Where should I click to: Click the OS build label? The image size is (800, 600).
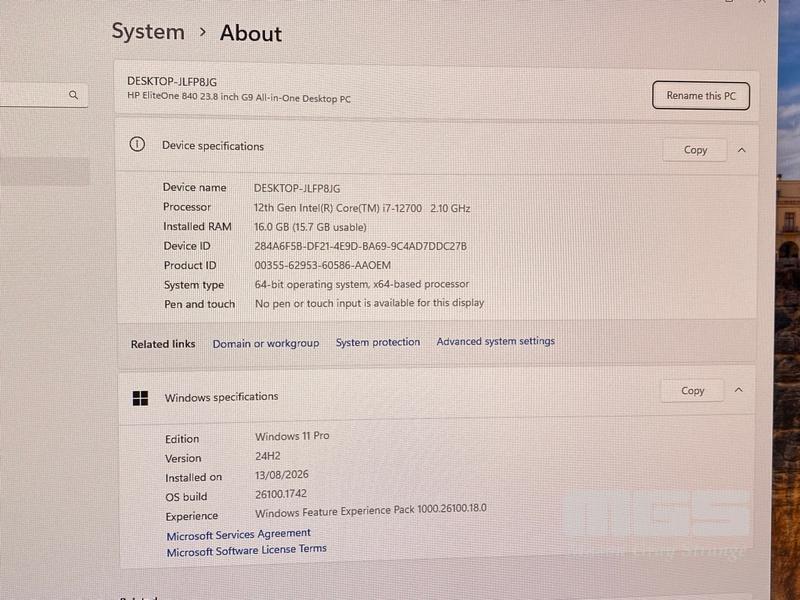pos(186,497)
